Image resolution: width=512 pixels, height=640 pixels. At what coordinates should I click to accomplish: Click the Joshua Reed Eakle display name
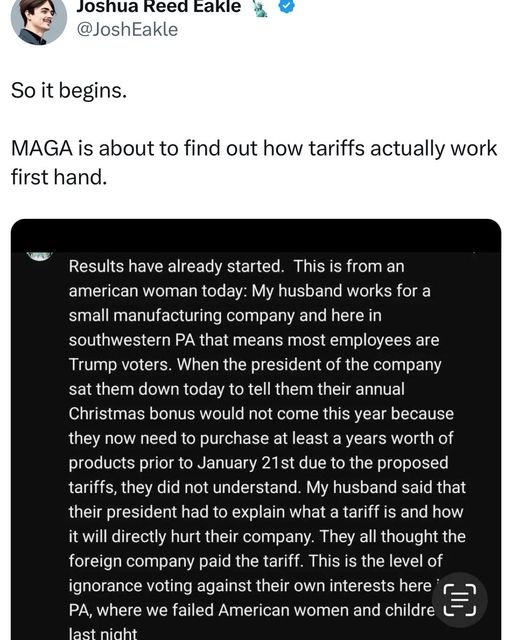coord(159,7)
